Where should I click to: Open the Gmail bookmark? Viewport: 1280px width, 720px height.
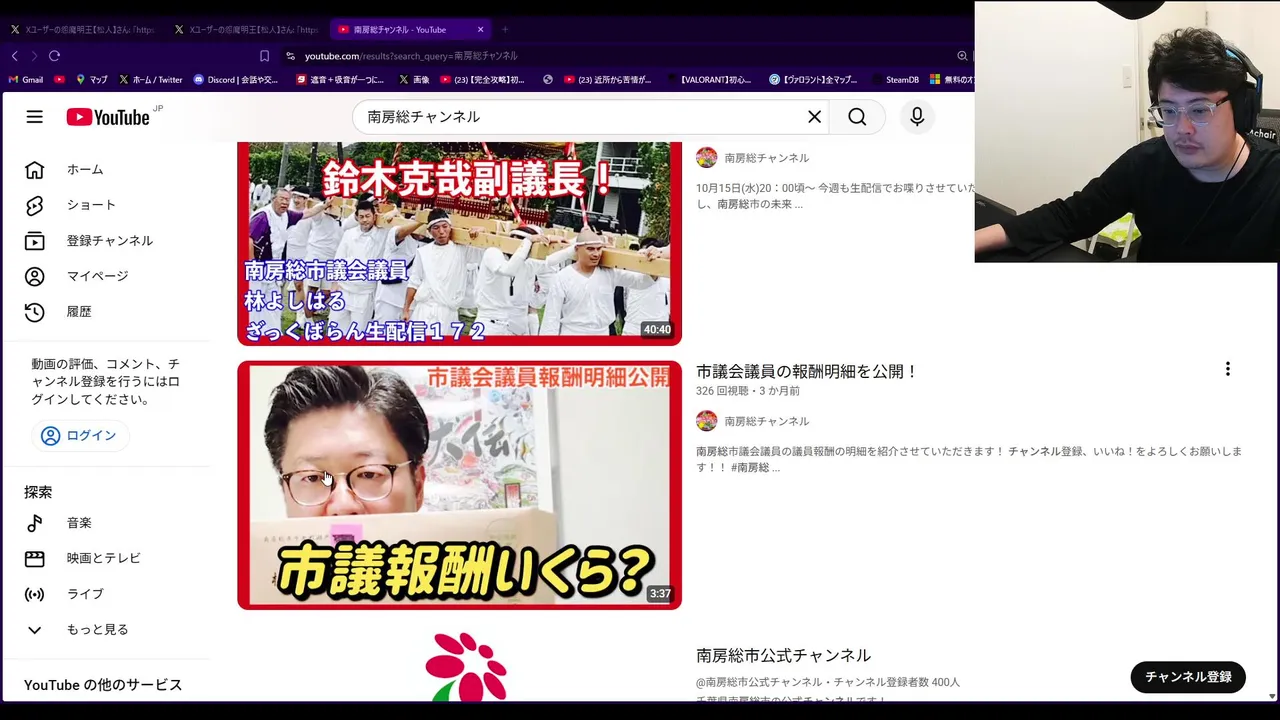25,80
